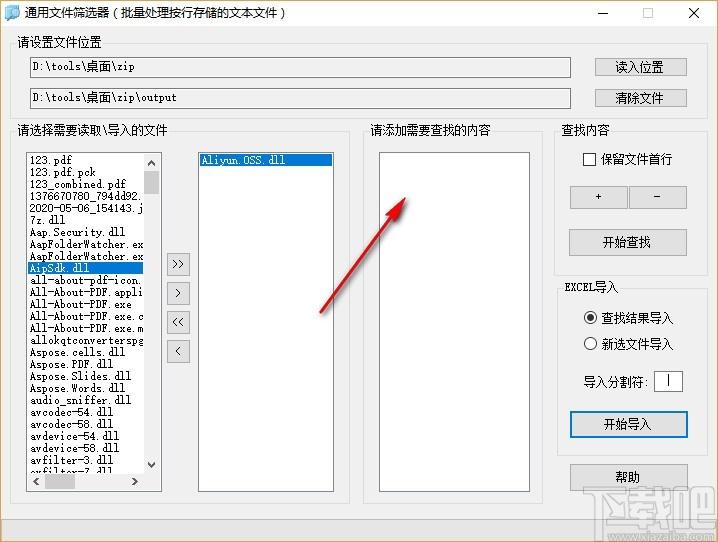The height and width of the screenshot is (542, 718).
Task: Remove selected file with < button
Action: [x=178, y=351]
